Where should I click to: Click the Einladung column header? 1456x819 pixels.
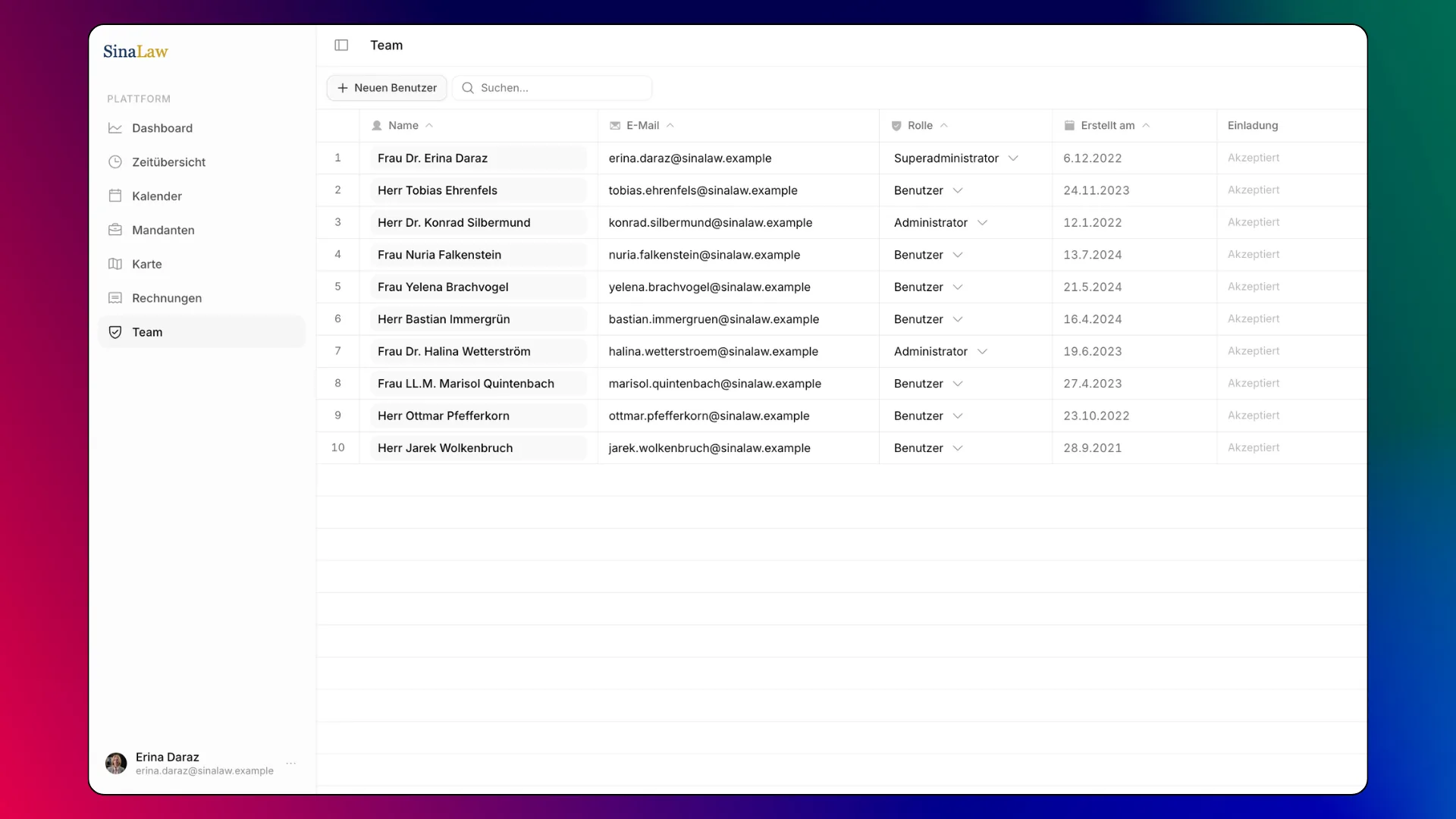1253,126
